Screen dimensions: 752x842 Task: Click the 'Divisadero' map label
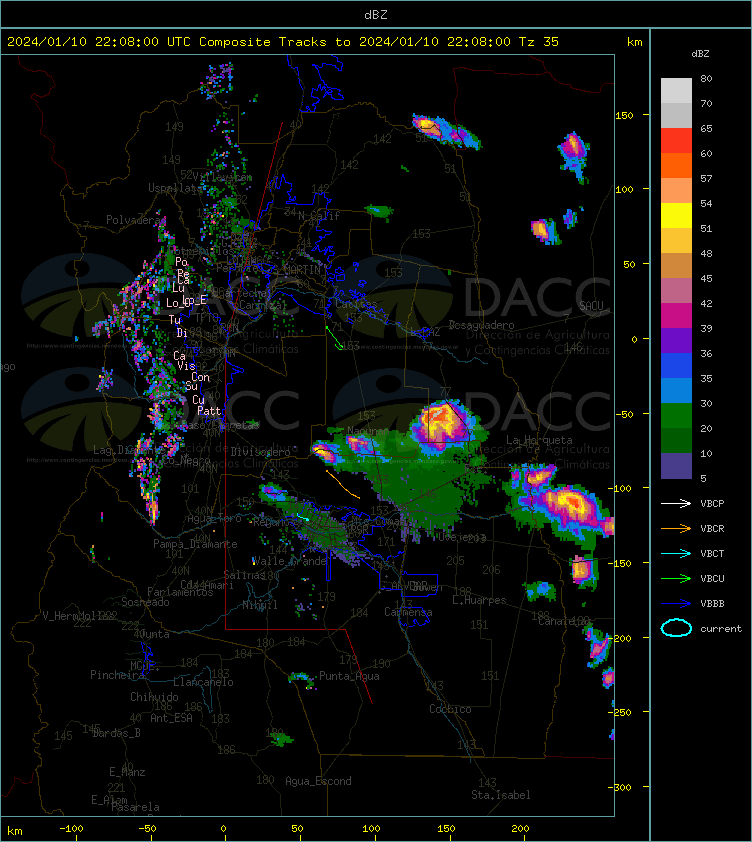coord(261,452)
